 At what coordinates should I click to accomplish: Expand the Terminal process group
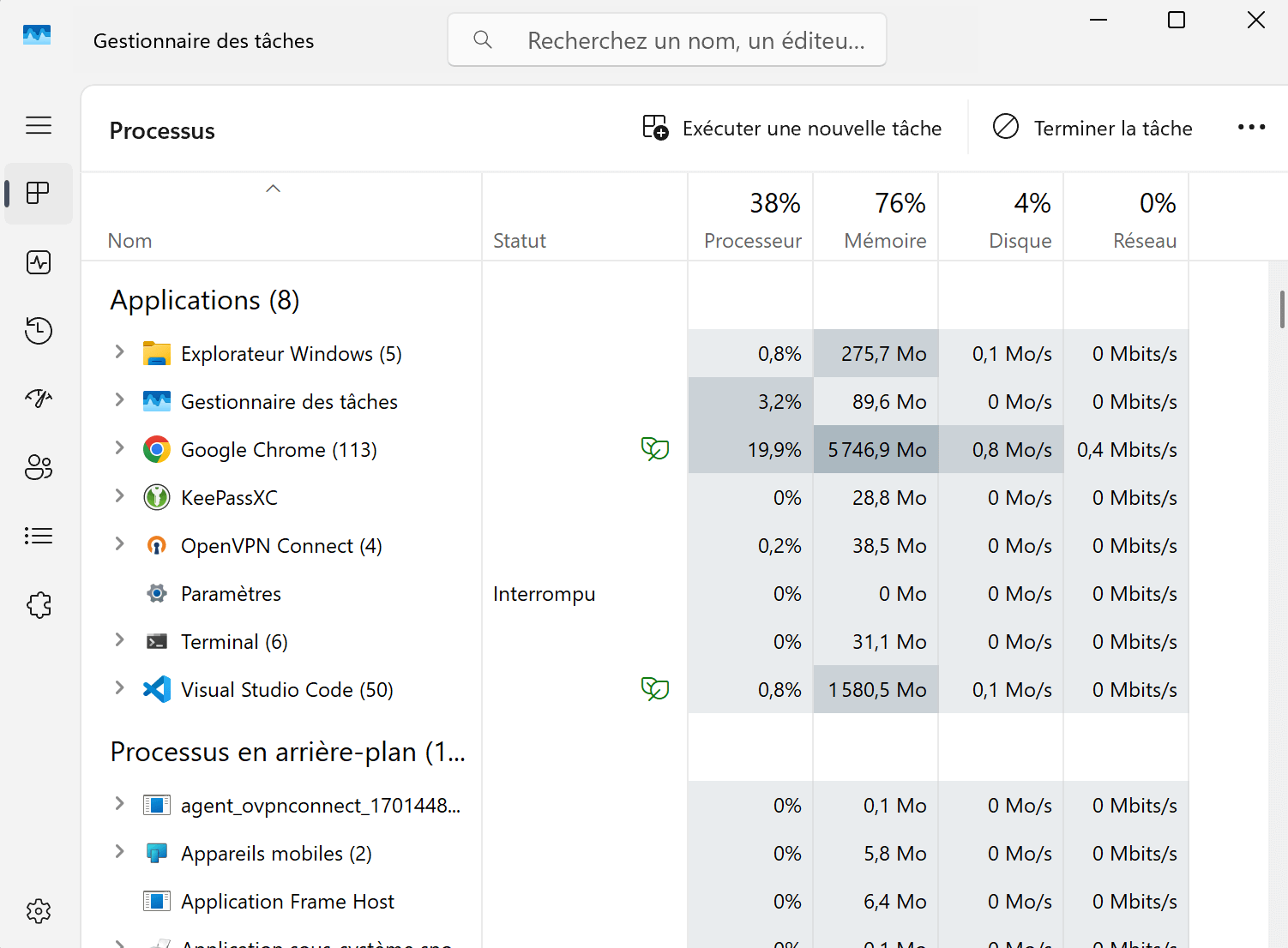click(x=120, y=640)
